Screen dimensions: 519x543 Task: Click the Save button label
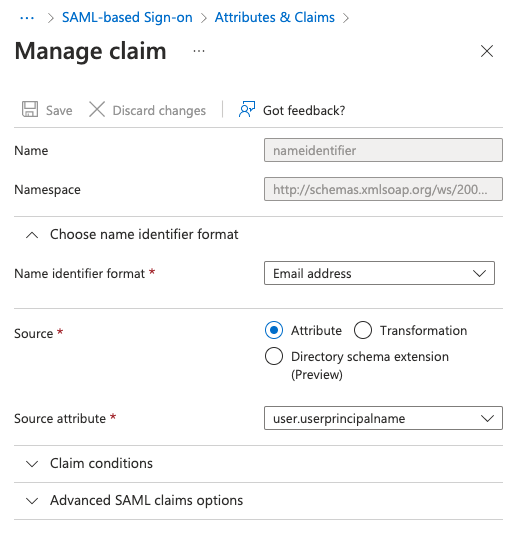pyautogui.click(x=59, y=110)
